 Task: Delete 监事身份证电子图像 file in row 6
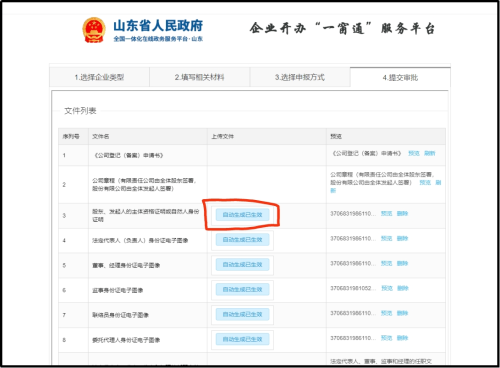pos(403,288)
